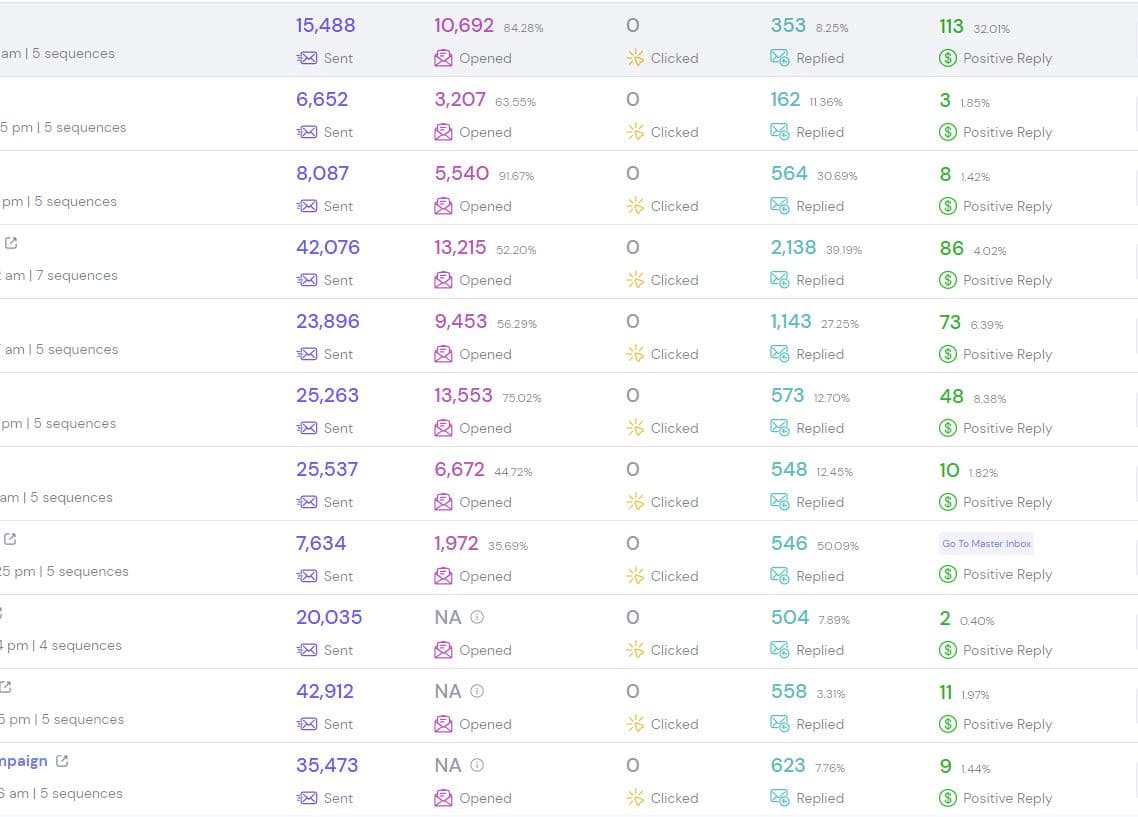
Task: Click the Positive Reply dollar icon next to 113
Action: 946,58
